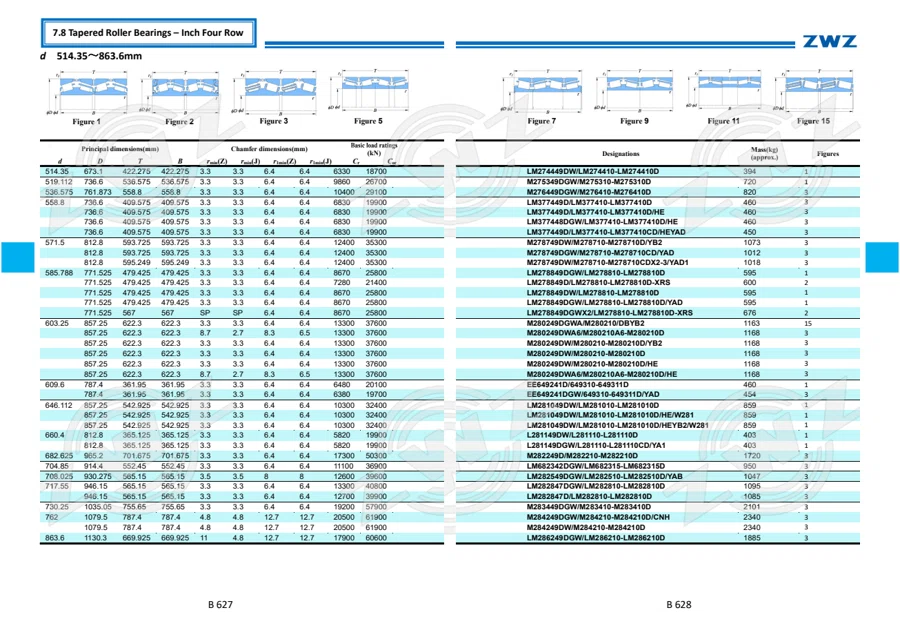The width and height of the screenshot is (900, 637).
Task: Click the '514.35~863.6mm' range heading
Action: click(x=99, y=56)
